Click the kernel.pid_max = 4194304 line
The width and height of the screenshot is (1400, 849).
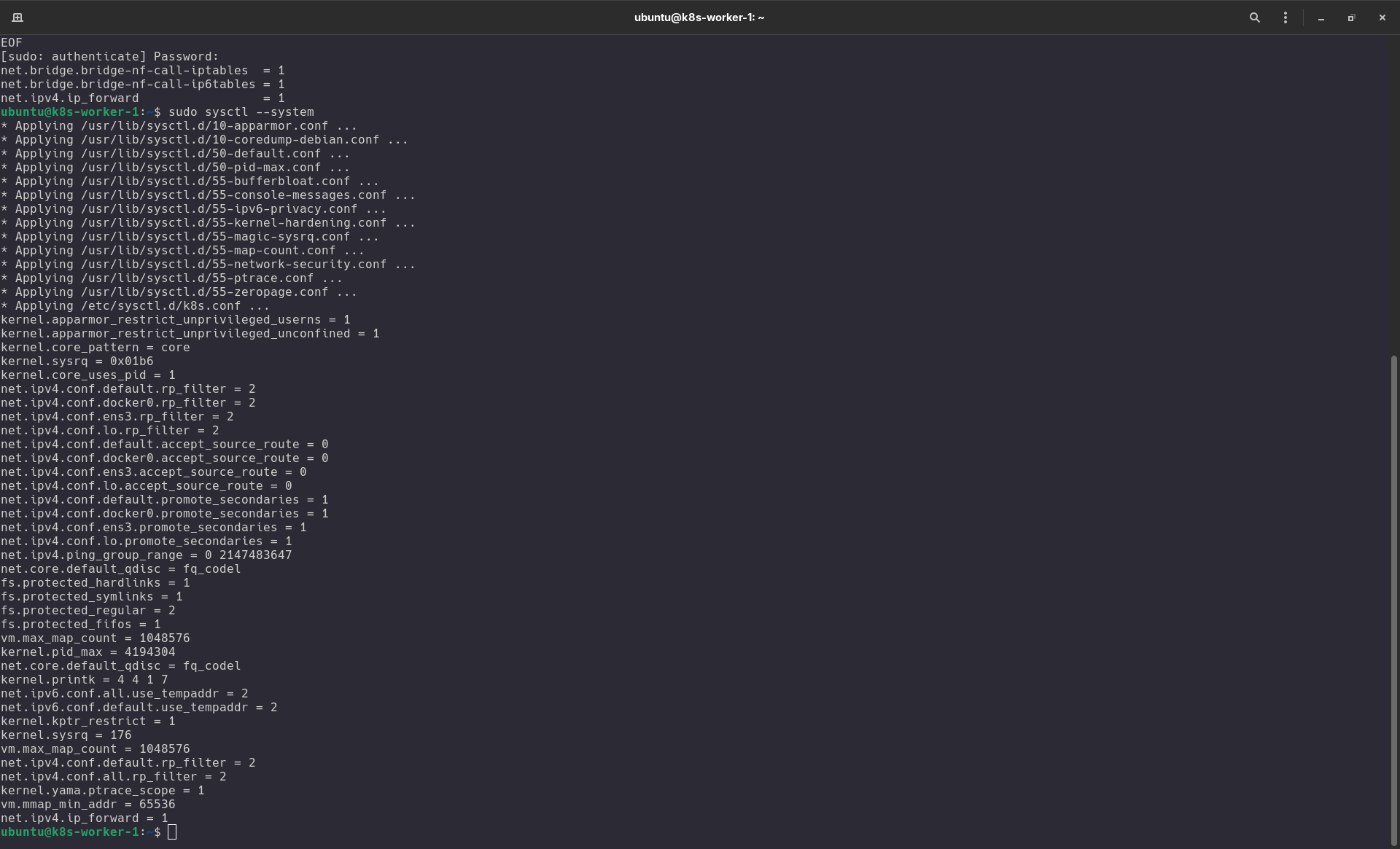point(87,652)
